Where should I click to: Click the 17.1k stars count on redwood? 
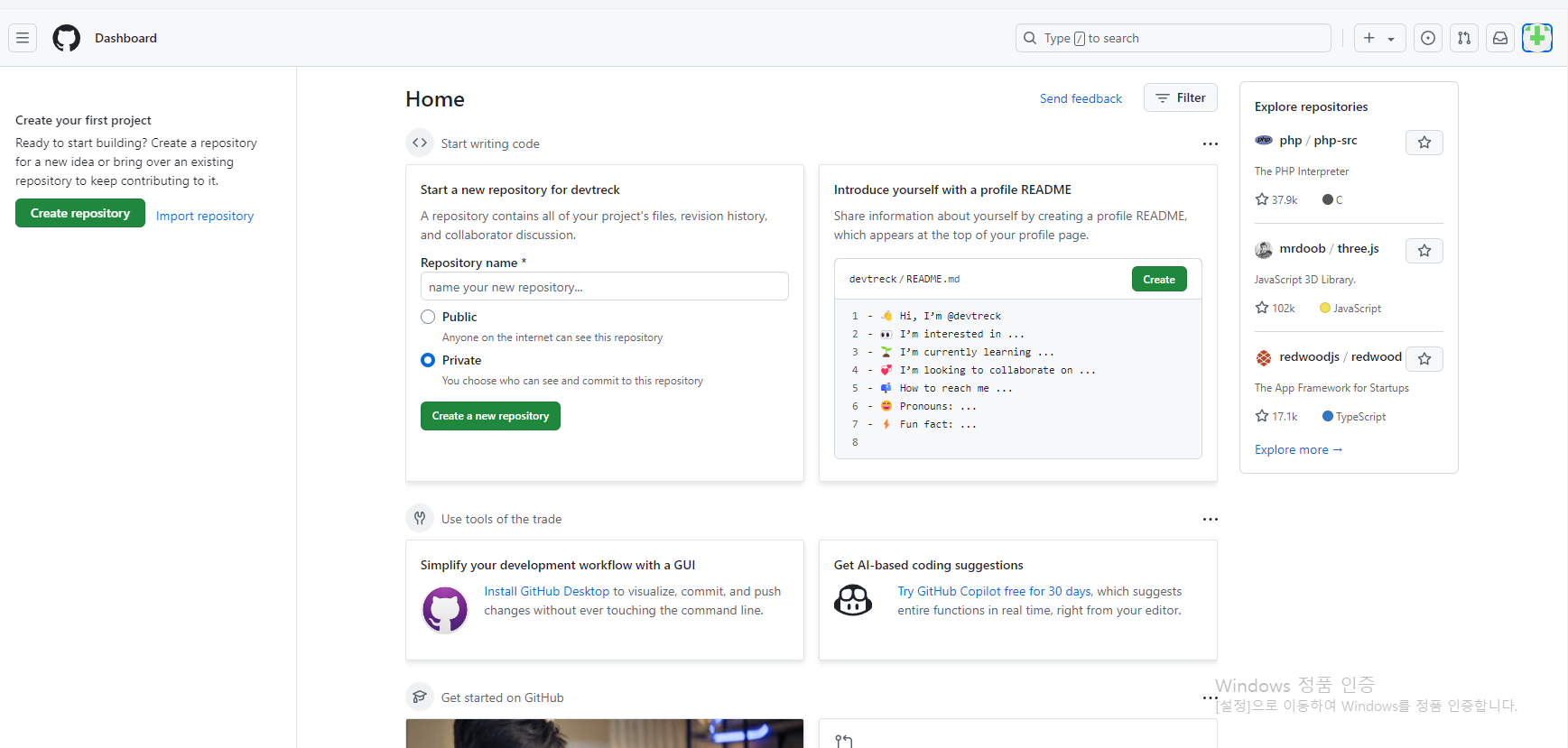pyautogui.click(x=1276, y=416)
